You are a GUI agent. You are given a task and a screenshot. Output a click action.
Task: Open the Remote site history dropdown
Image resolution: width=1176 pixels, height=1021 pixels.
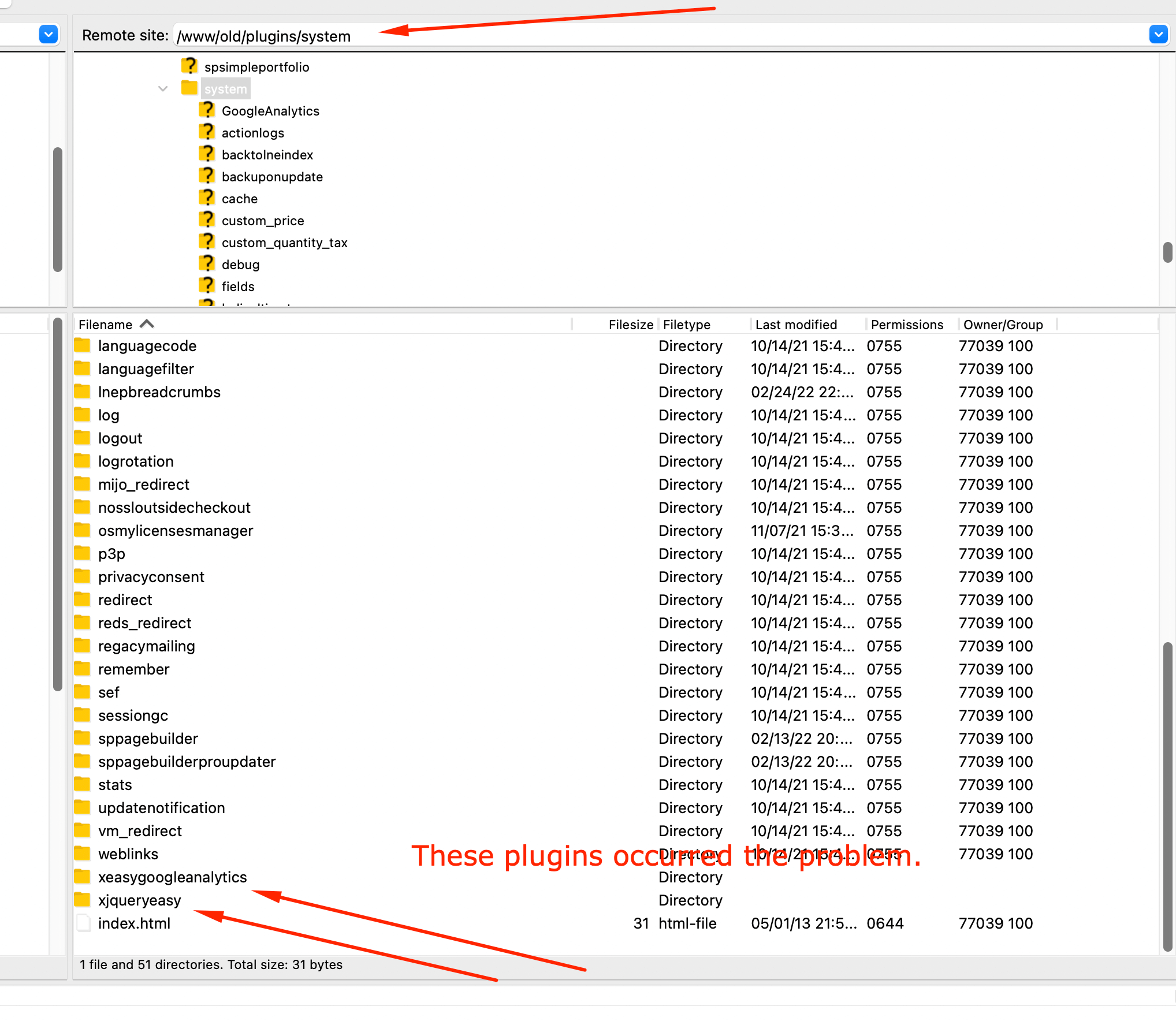(1158, 34)
